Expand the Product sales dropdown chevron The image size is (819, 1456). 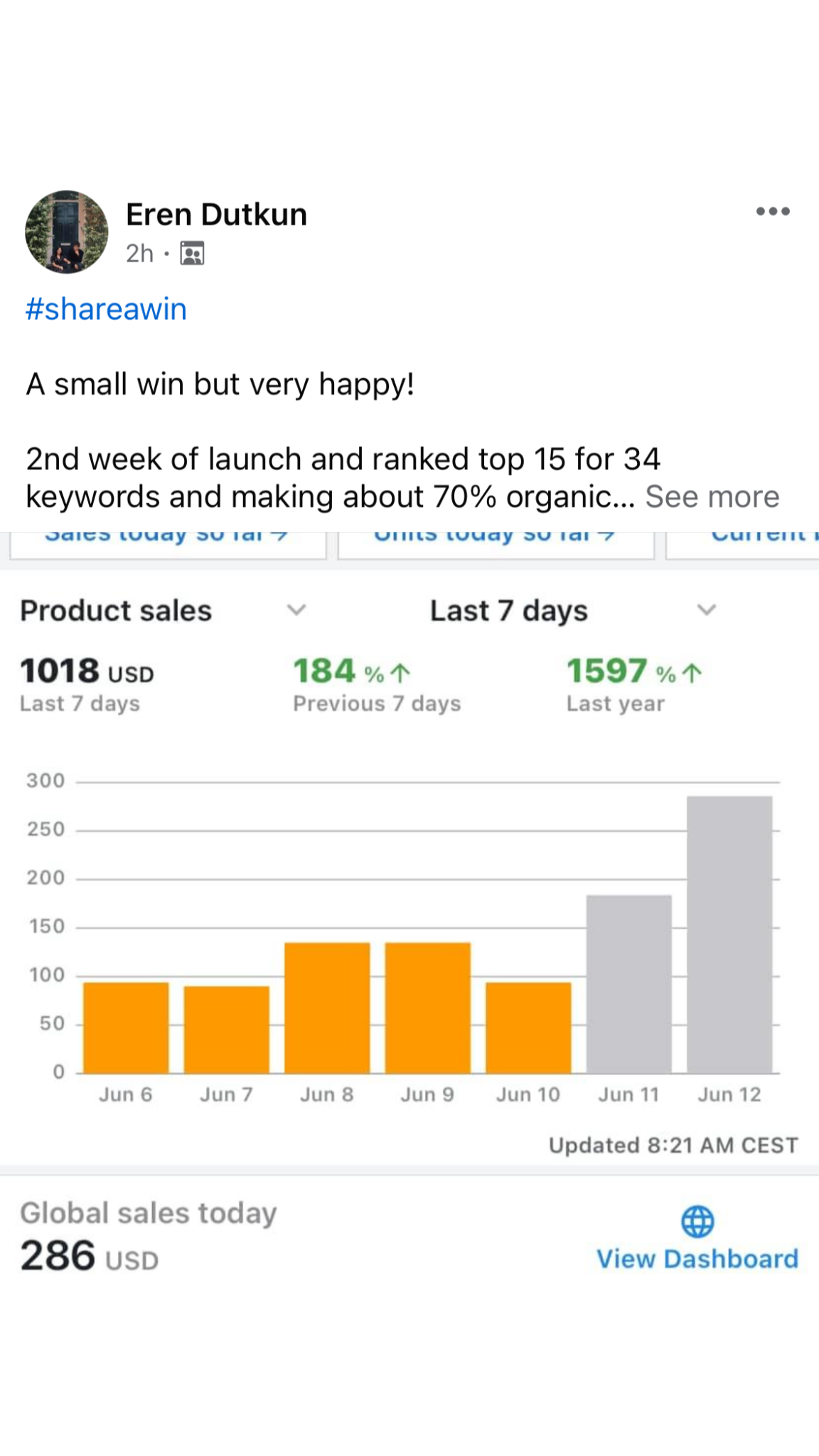[296, 610]
